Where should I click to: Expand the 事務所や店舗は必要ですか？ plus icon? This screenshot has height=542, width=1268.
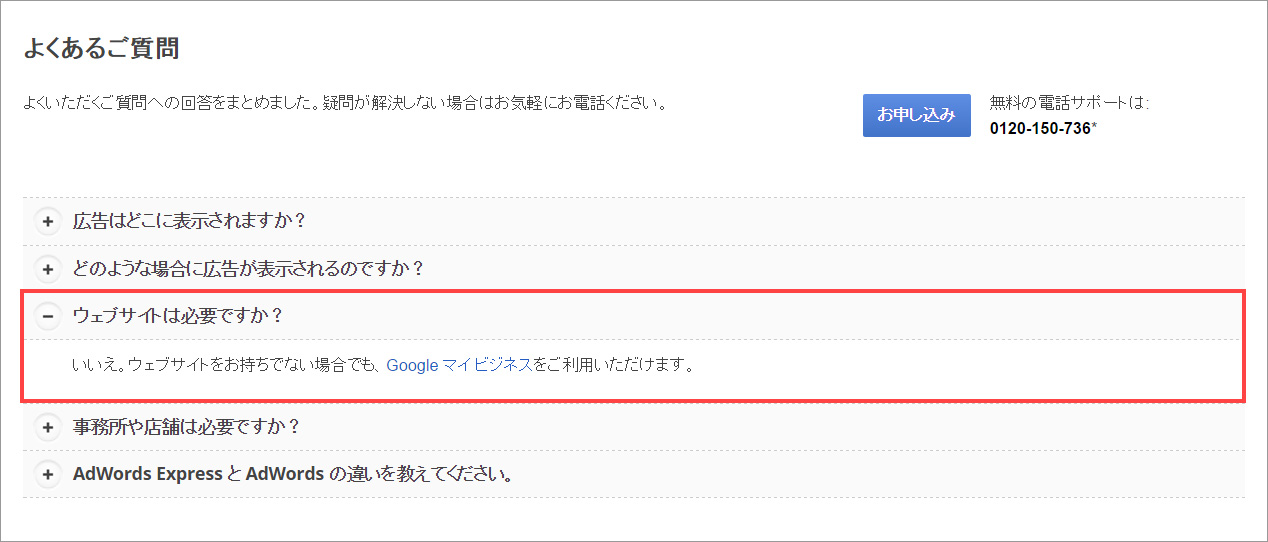48,427
